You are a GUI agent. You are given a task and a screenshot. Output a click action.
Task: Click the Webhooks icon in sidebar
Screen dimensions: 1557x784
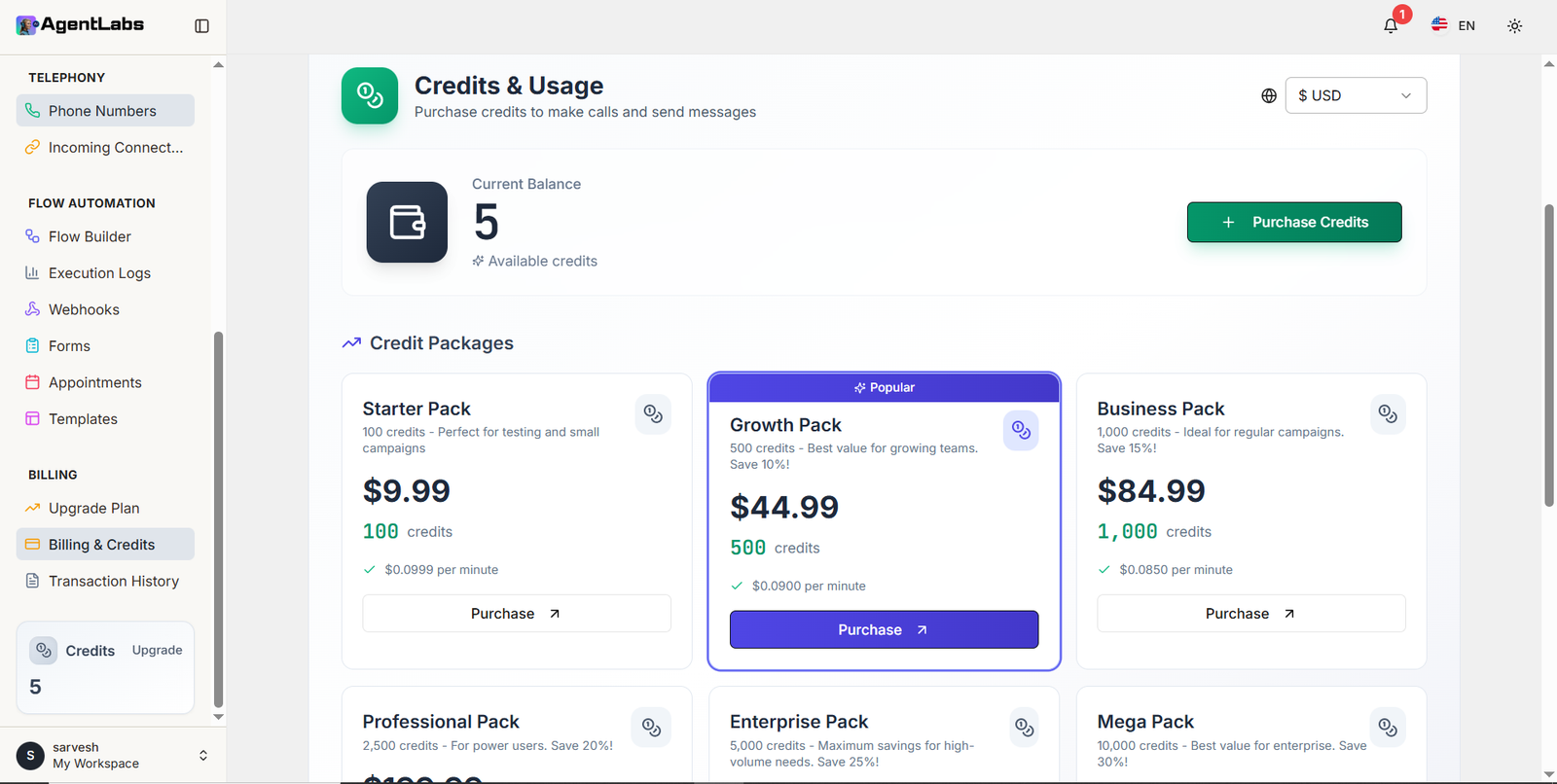pos(32,309)
